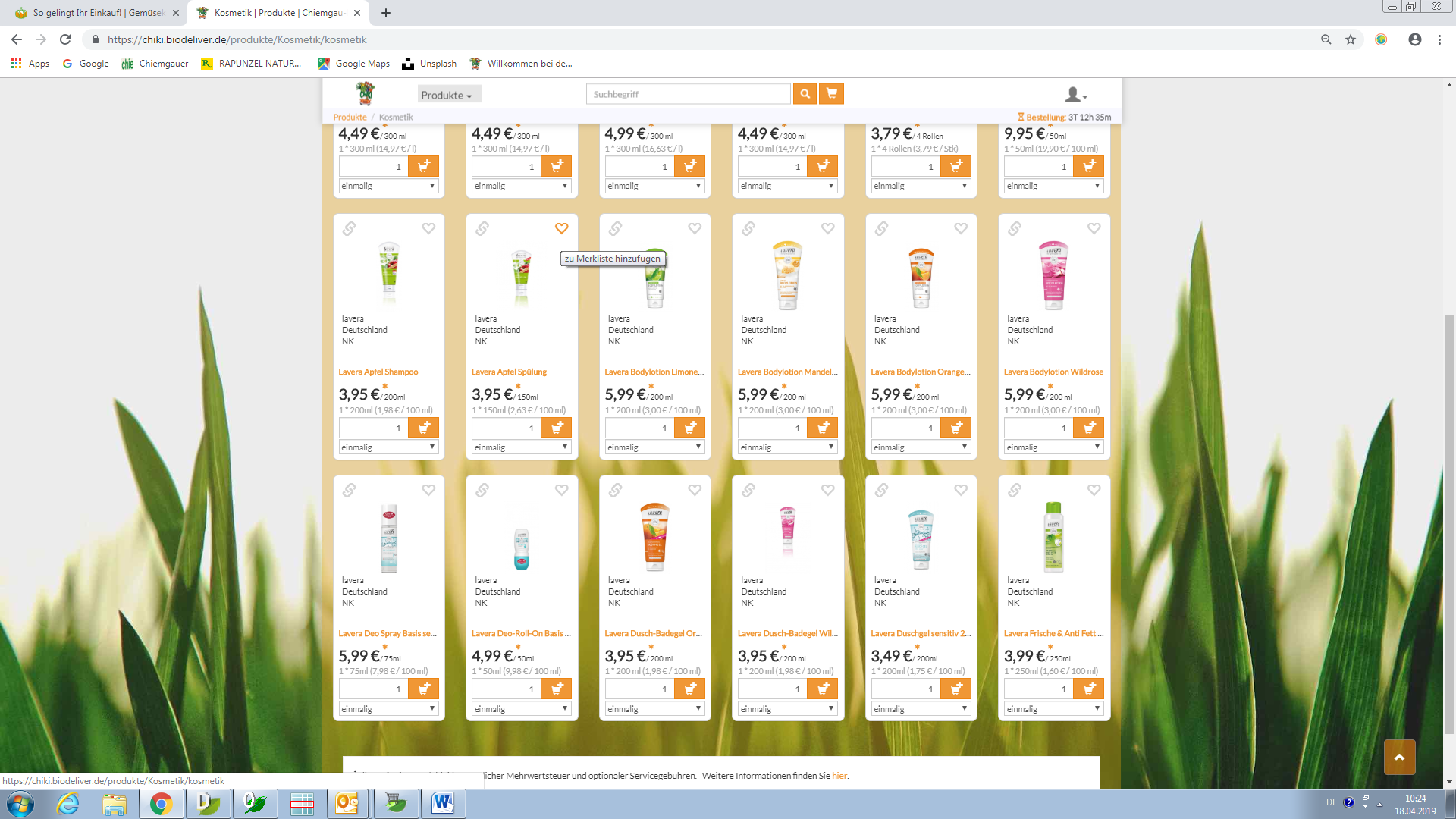The height and width of the screenshot is (819, 1456).
Task: Expand einmalig dropdown under Lavera Duschgel sensitiv
Action: (x=921, y=709)
